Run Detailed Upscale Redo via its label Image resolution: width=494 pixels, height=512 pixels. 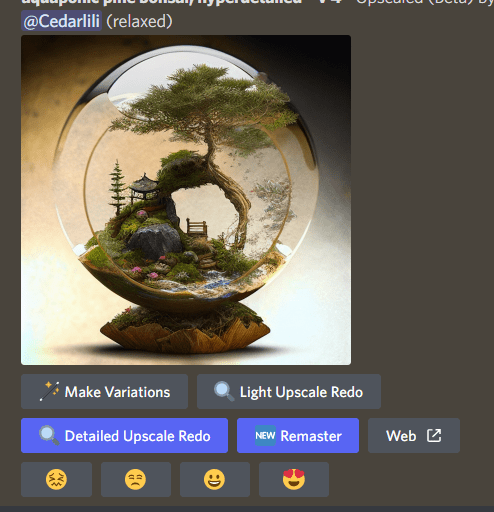click(137, 436)
